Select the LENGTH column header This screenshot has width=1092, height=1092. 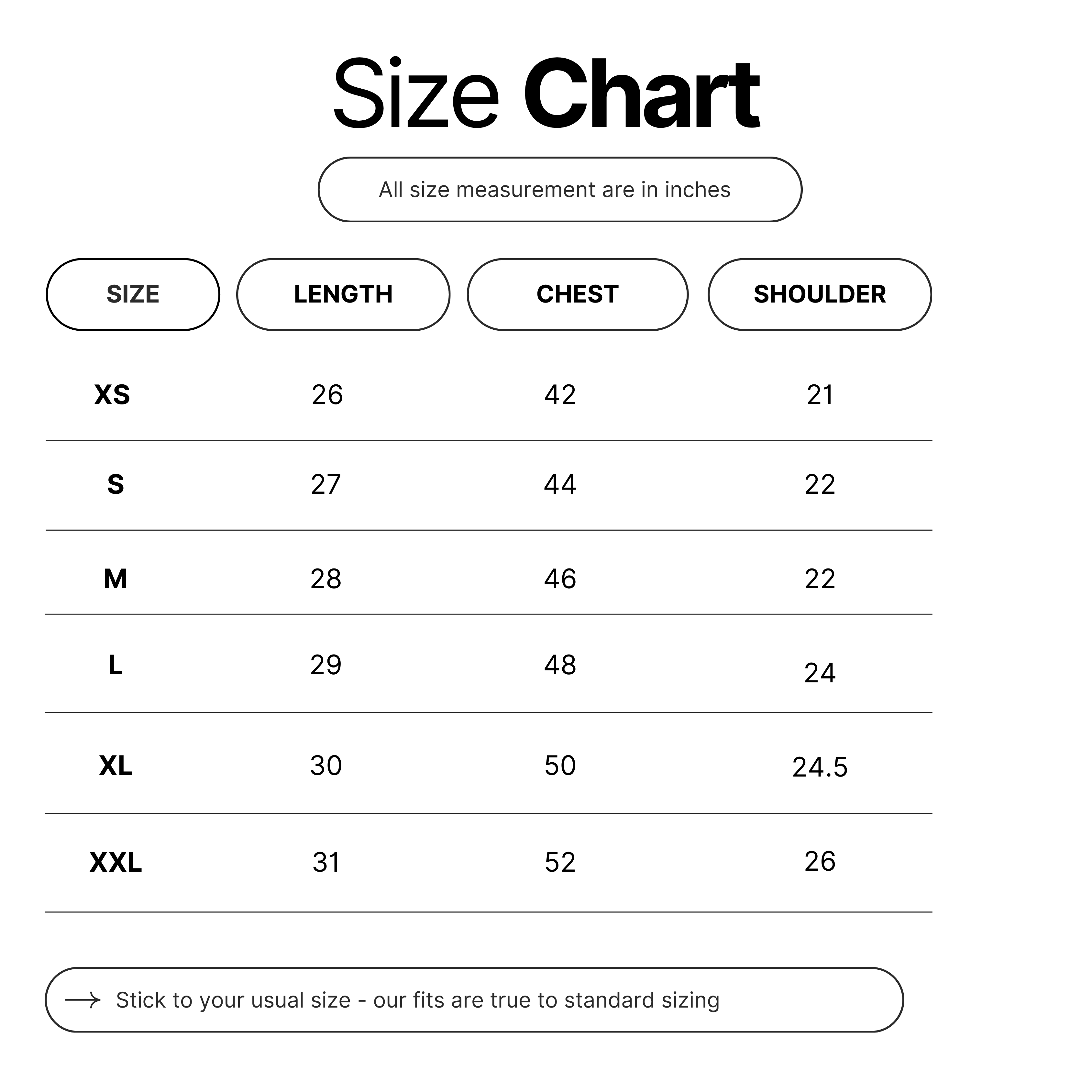pos(343,294)
